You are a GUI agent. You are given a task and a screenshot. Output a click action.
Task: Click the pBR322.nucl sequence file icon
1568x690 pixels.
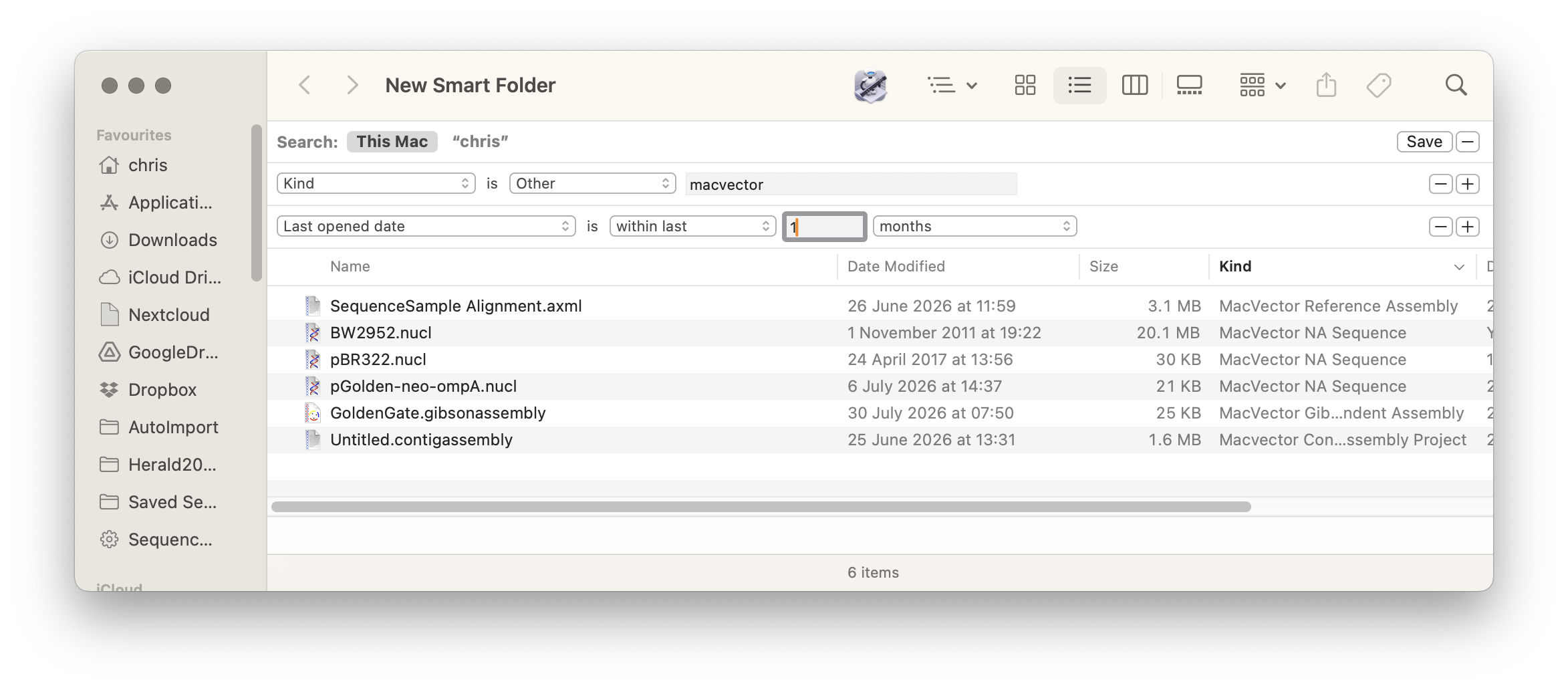coord(313,360)
